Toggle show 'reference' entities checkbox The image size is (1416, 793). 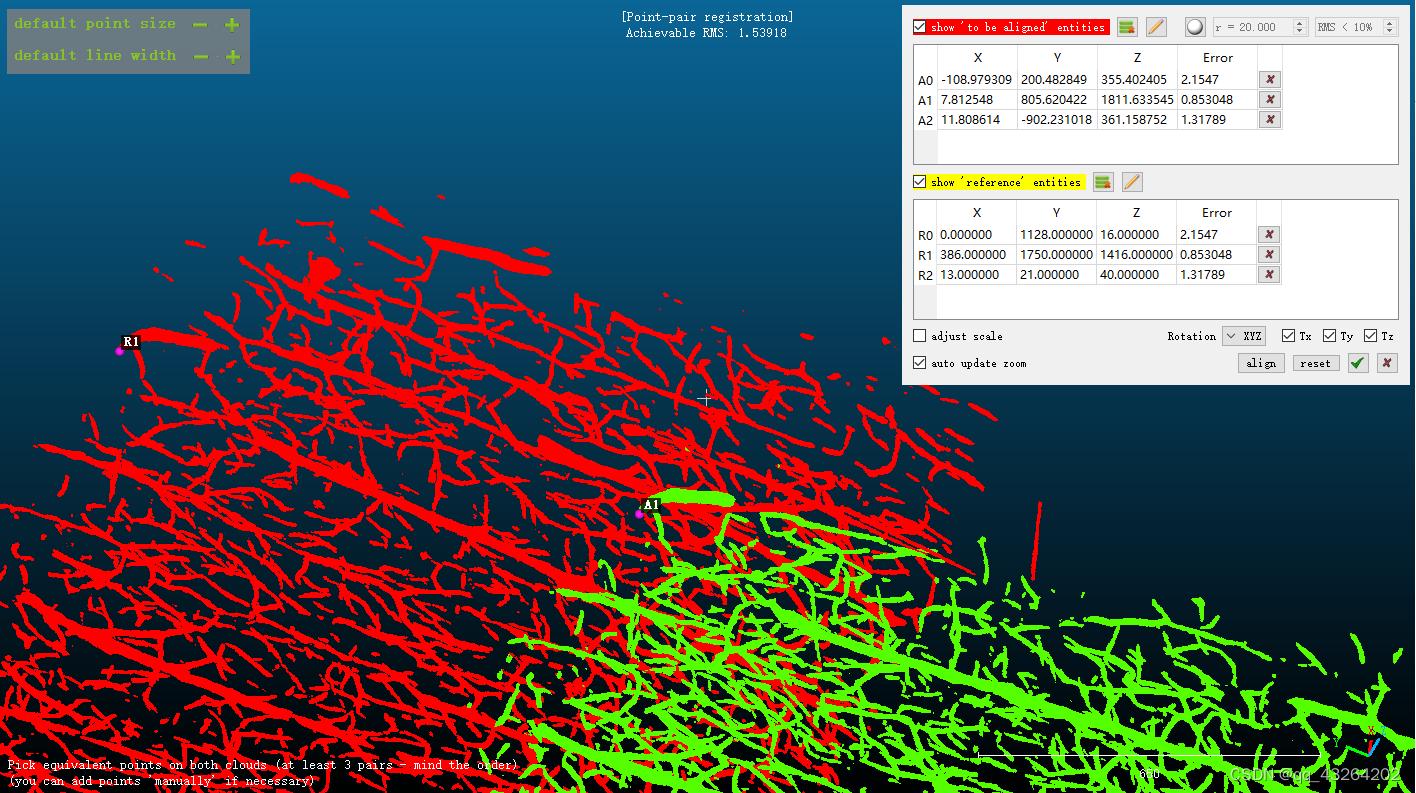tap(920, 182)
